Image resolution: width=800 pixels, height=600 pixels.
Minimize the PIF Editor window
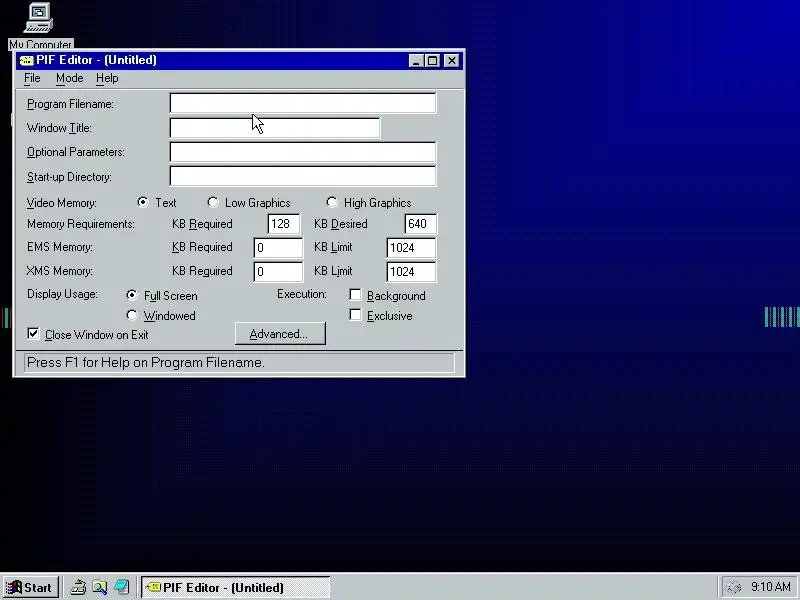[416, 61]
